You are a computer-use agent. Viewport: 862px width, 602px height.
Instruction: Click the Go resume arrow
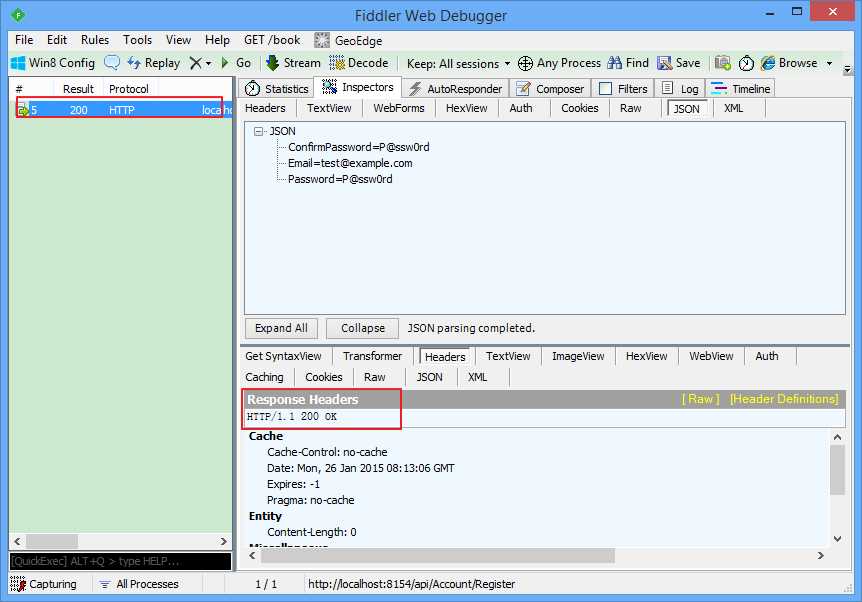(225, 63)
